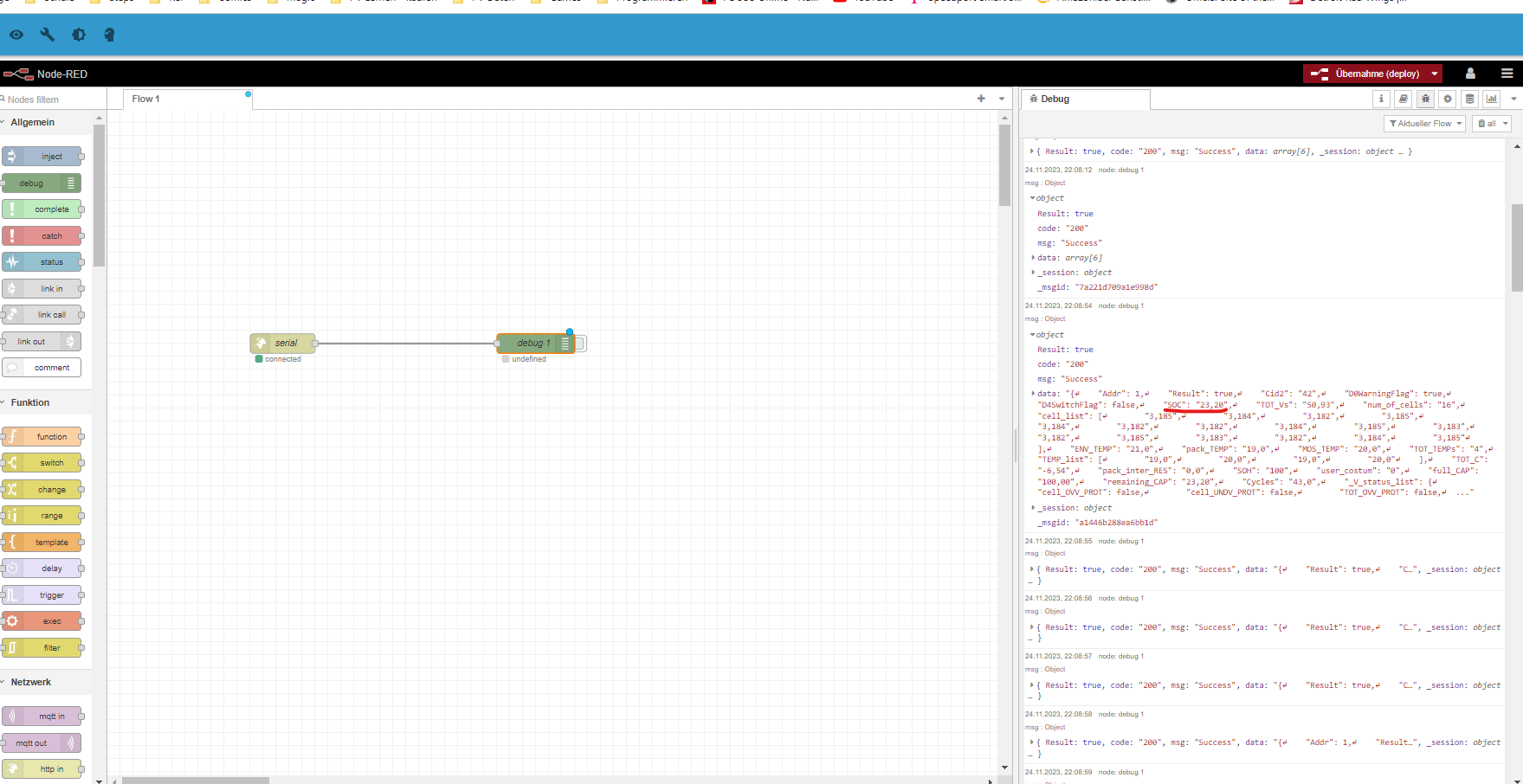Open the Aktueller Flow filter dropdown
The image size is (1523, 784).
point(1424,124)
